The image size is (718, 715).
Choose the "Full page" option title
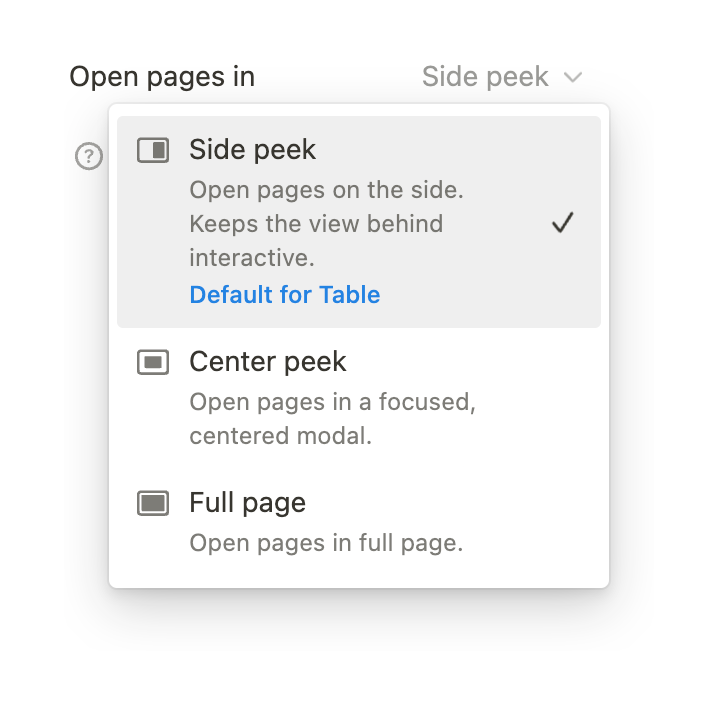[247, 502]
